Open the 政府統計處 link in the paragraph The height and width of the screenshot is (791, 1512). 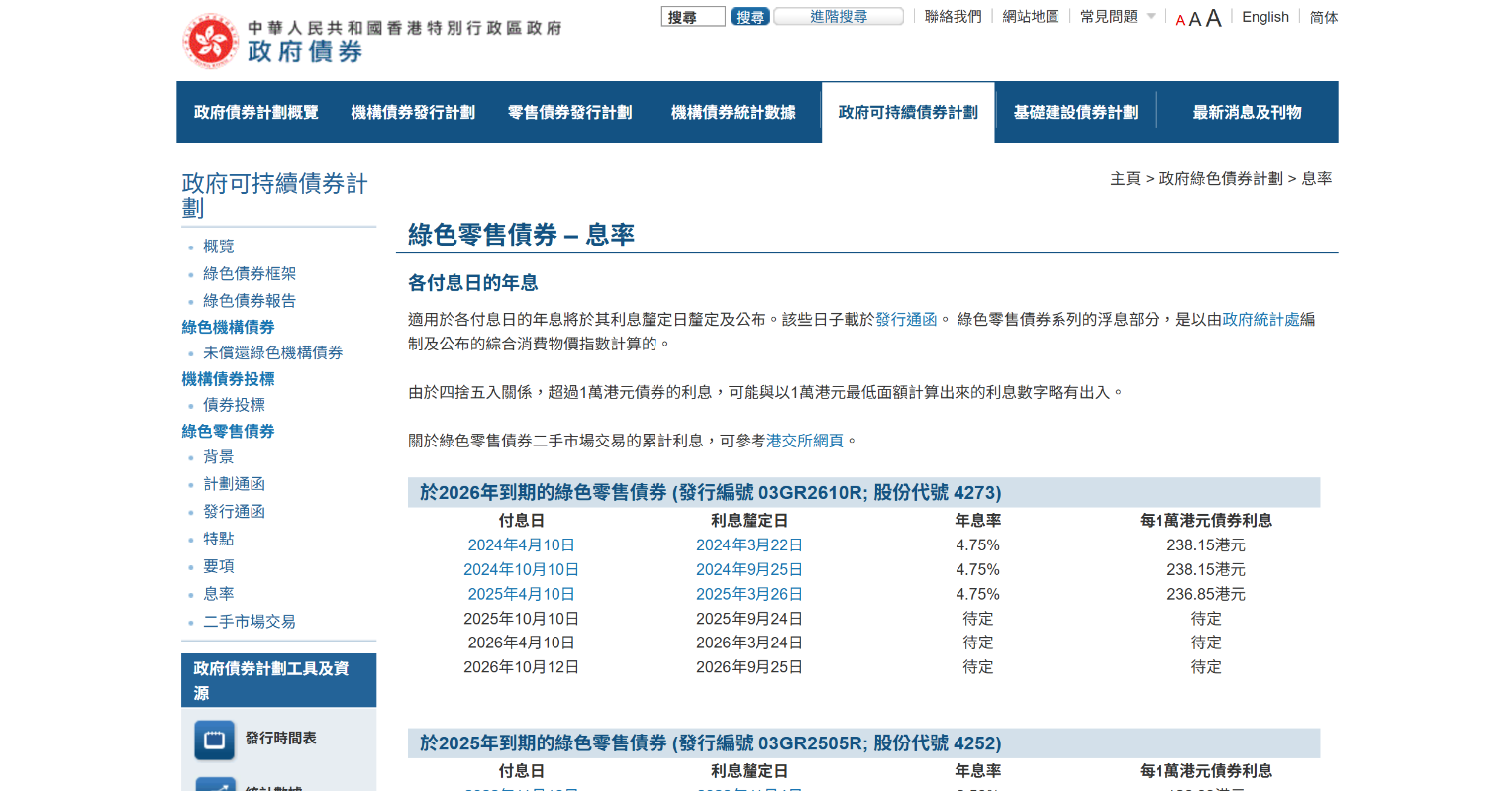pos(1260,320)
